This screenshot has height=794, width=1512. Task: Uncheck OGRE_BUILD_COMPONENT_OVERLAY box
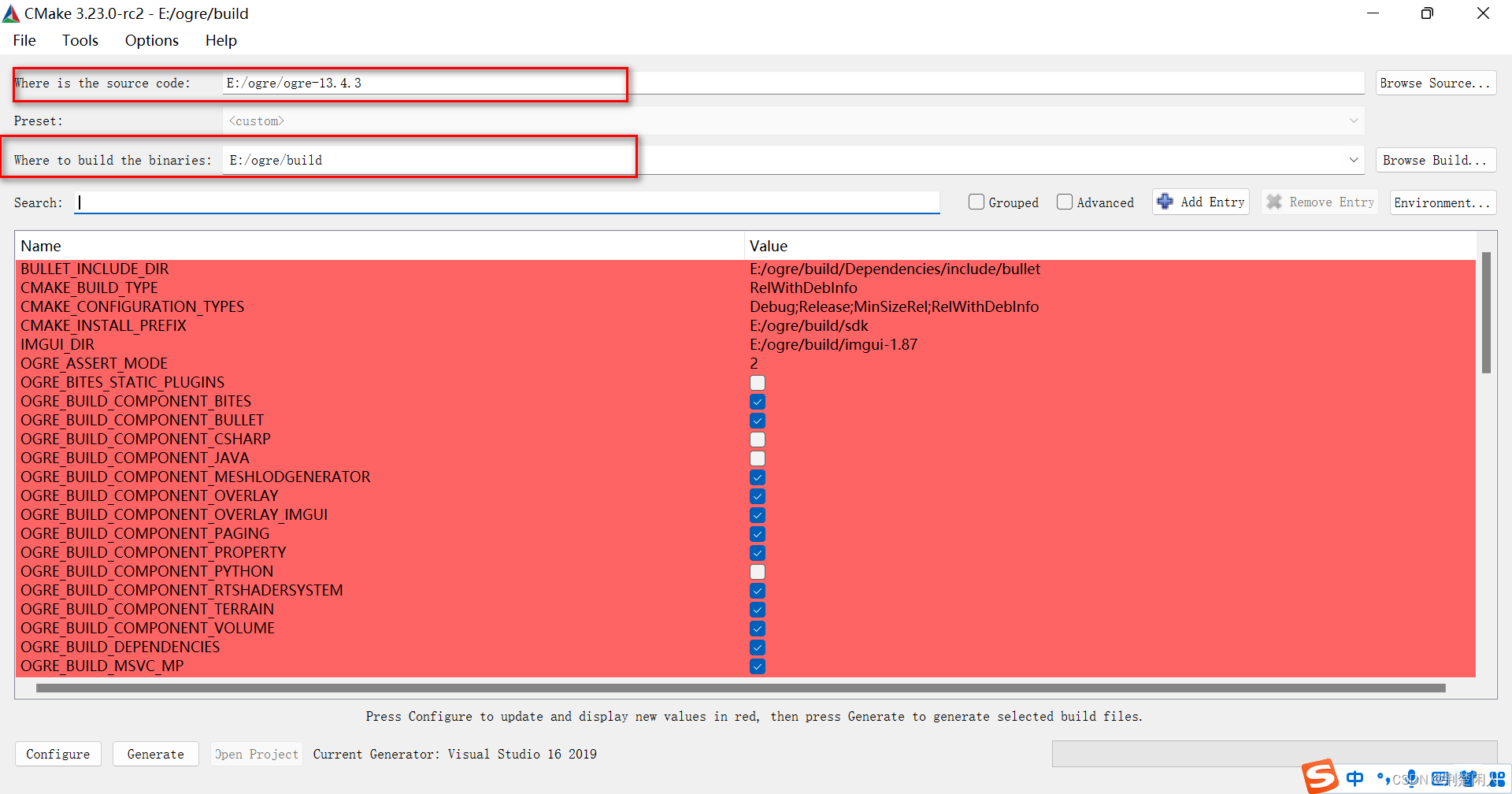pos(758,496)
